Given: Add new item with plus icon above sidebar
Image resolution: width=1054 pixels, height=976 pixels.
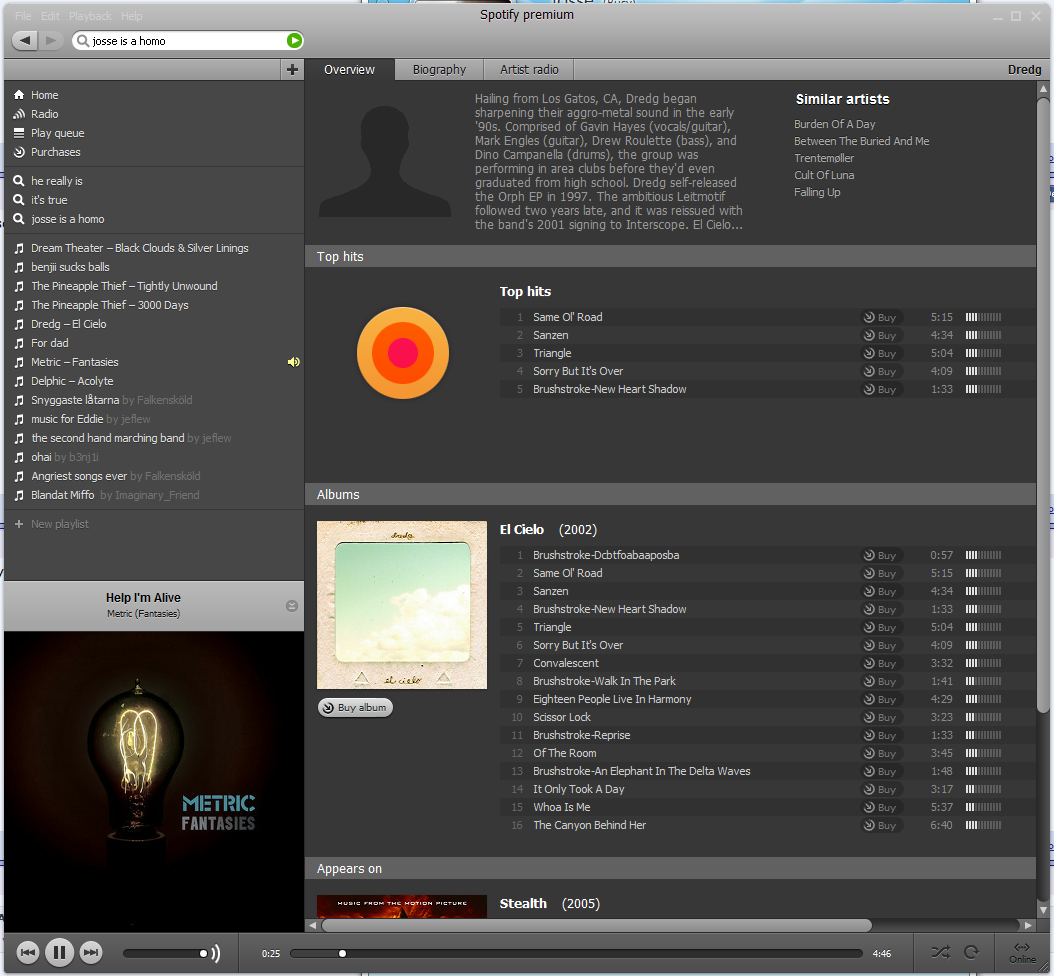Looking at the screenshot, I should click(292, 69).
